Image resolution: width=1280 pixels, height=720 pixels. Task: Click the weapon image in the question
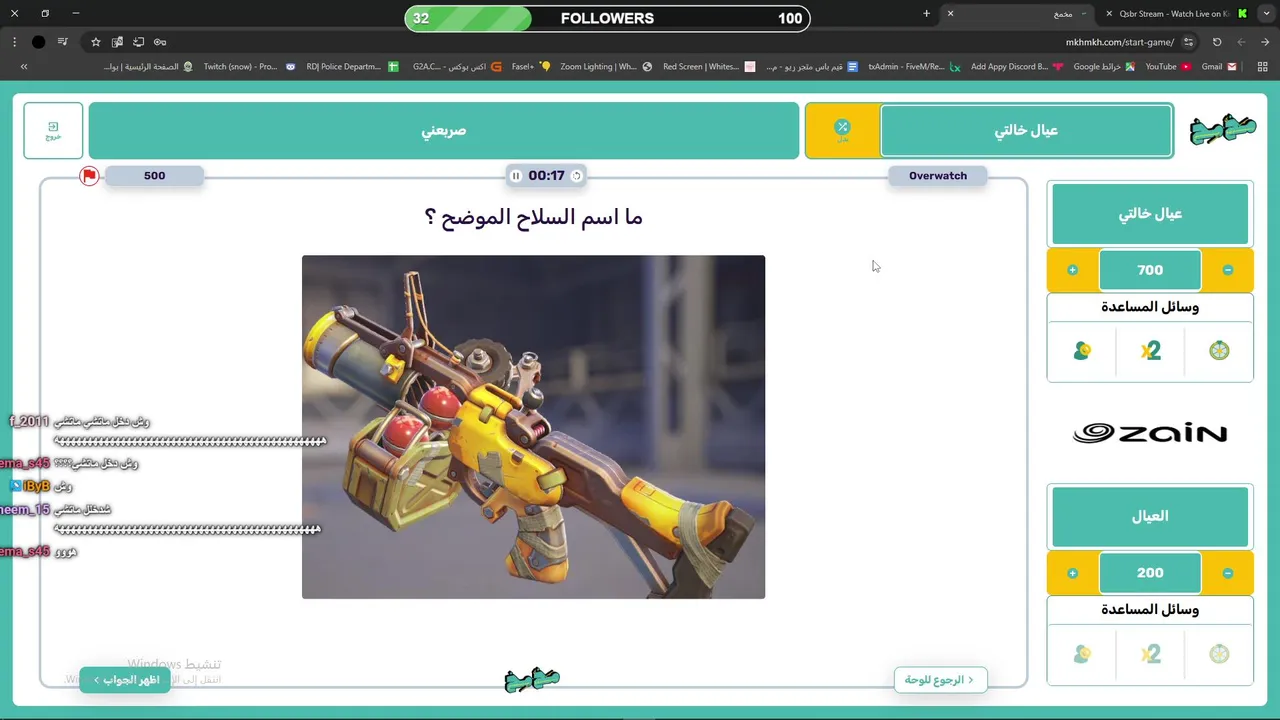(533, 427)
